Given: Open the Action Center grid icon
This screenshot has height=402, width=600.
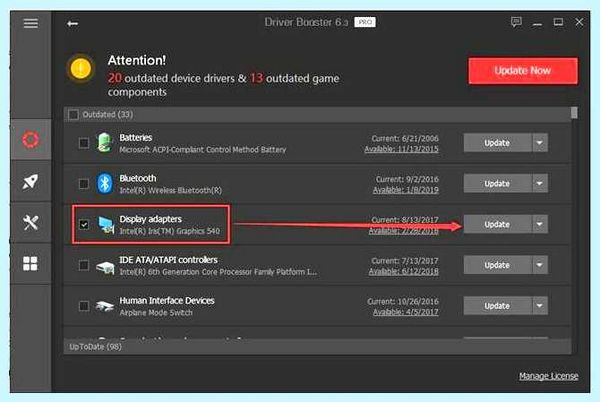Looking at the screenshot, I should coord(30,263).
